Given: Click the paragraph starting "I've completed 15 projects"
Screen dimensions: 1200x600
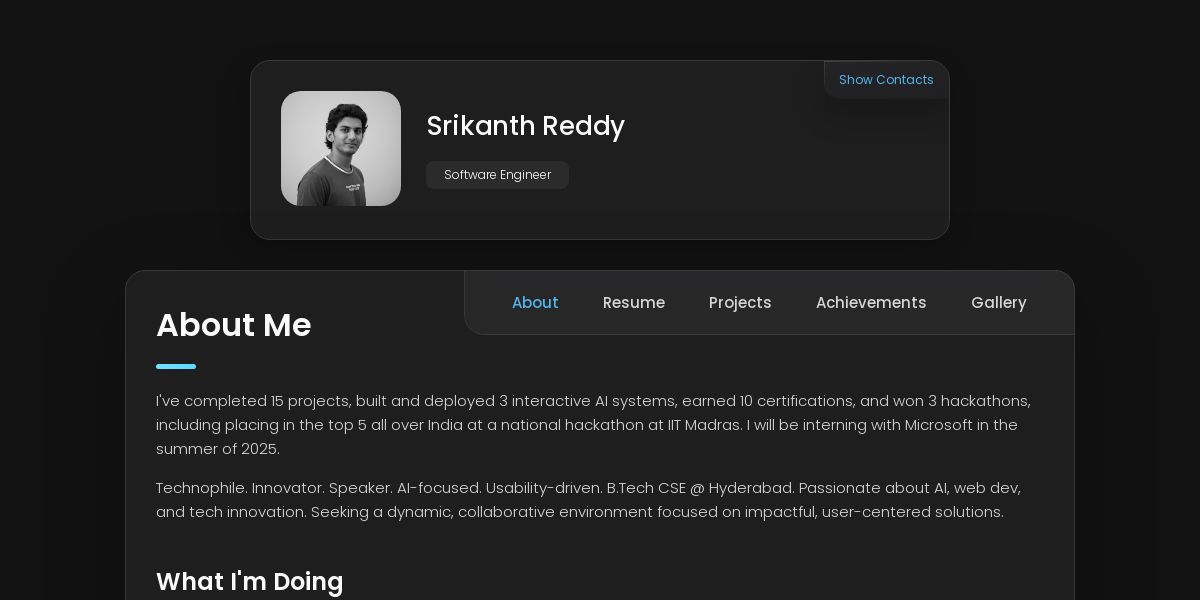Looking at the screenshot, I should (592, 425).
